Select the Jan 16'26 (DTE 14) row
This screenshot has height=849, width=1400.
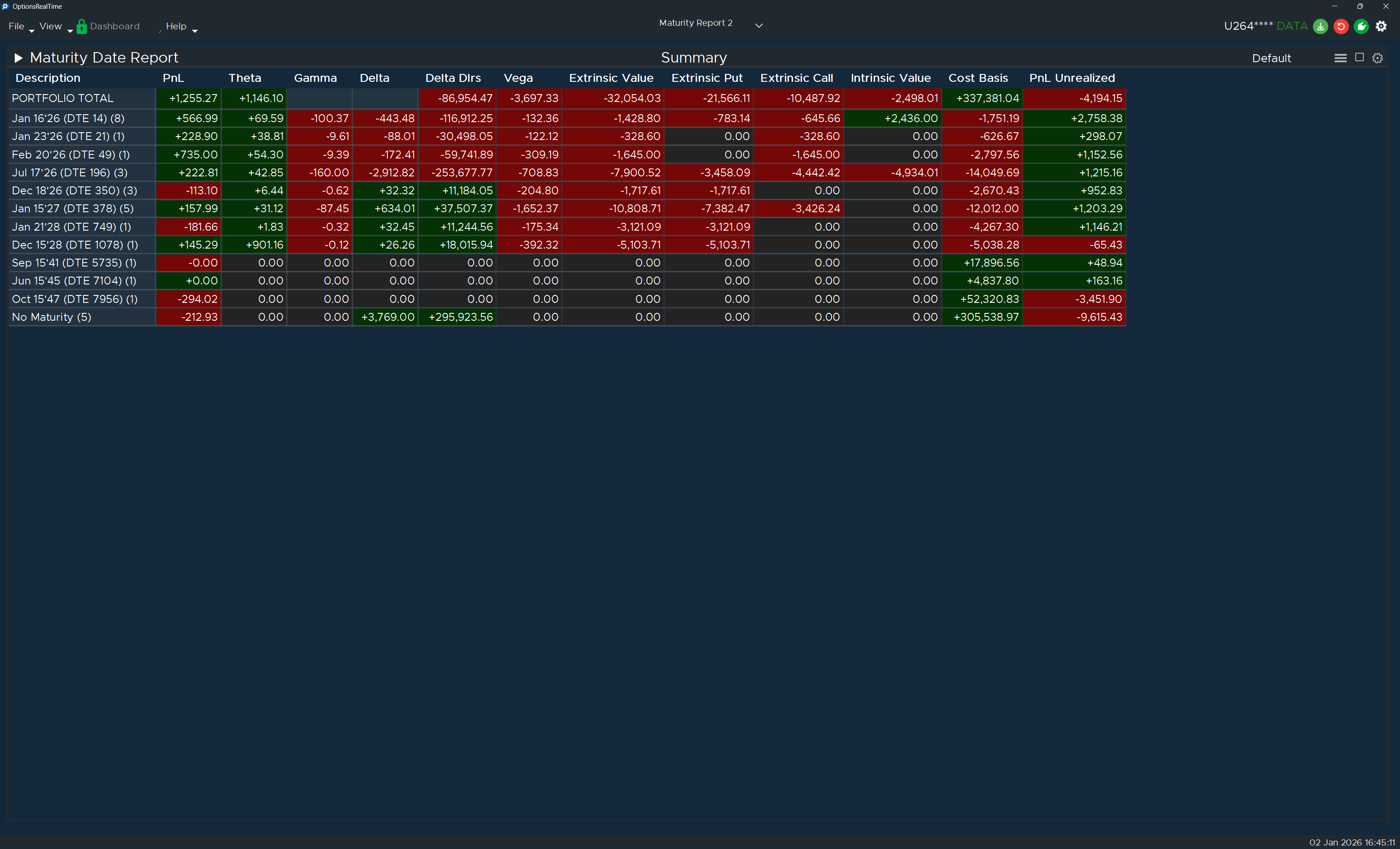[68, 118]
